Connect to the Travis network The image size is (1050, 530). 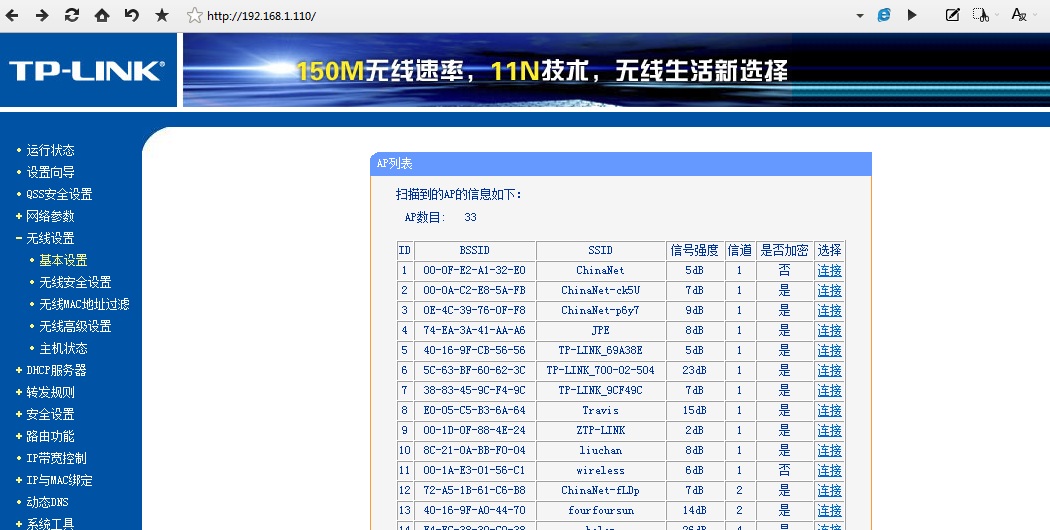829,411
